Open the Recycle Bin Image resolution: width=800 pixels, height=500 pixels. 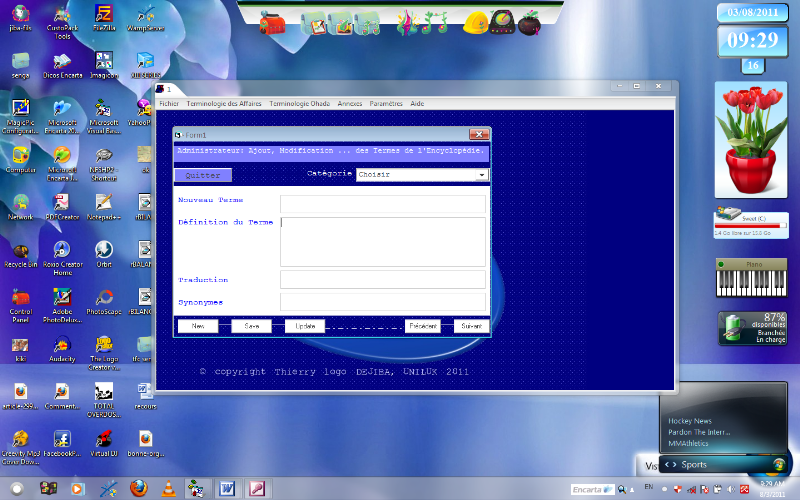click(20, 255)
